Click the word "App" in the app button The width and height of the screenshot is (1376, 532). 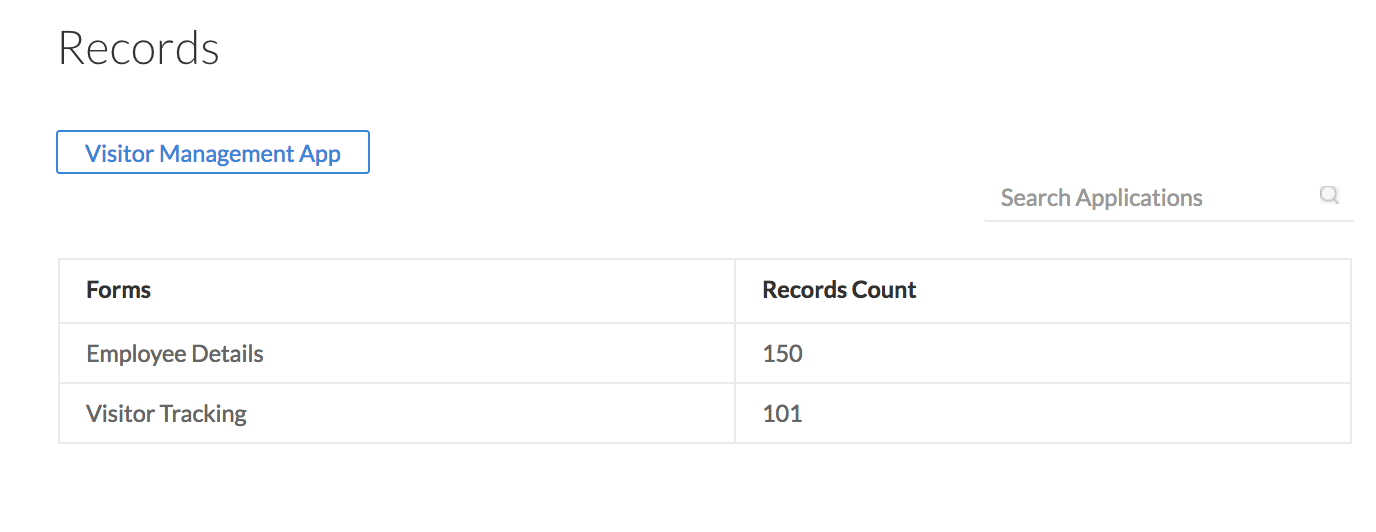pos(320,154)
